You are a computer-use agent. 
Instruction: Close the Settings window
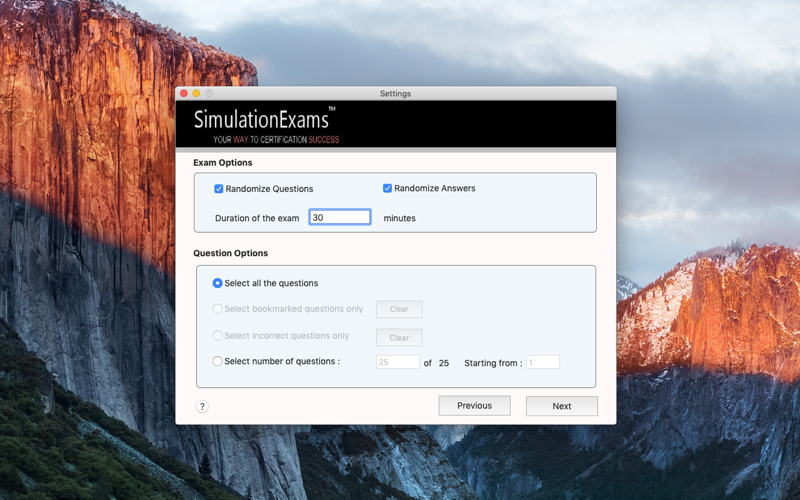tap(184, 93)
